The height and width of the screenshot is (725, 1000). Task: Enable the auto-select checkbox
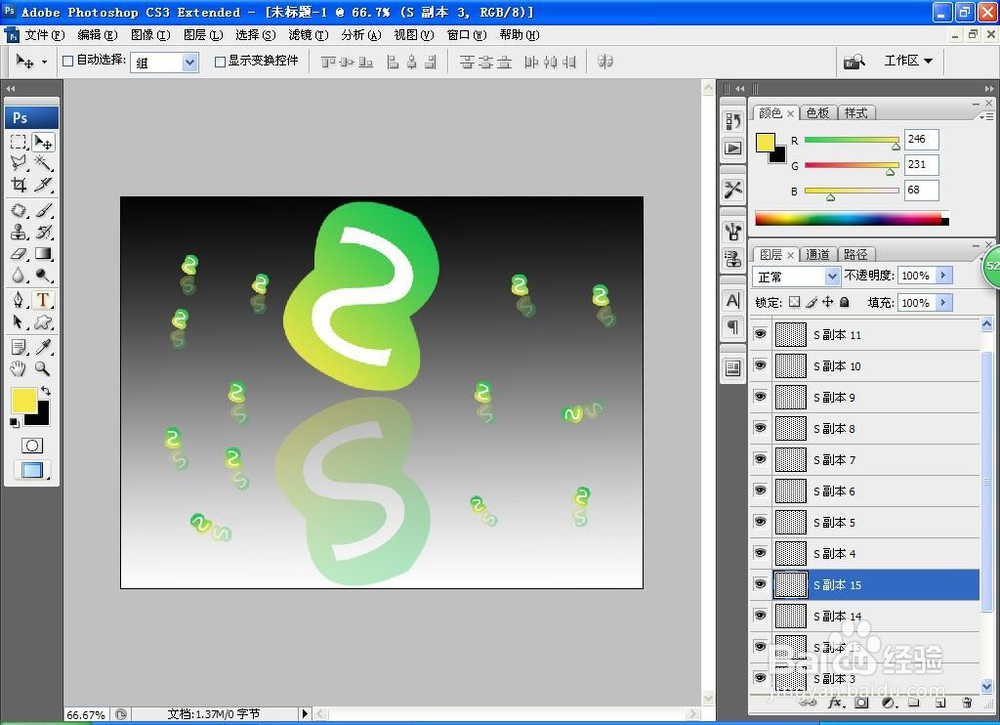68,61
